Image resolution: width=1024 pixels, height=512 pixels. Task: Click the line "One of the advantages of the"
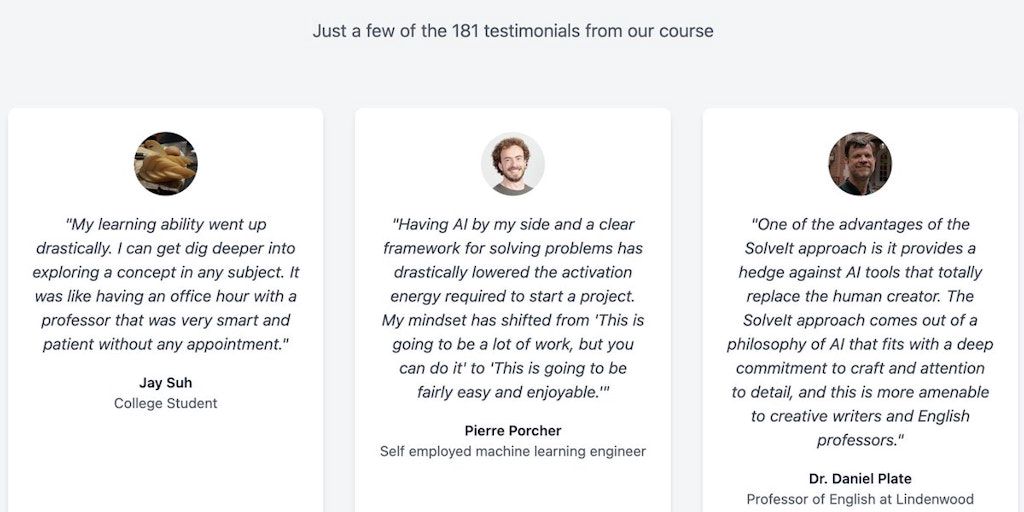click(860, 225)
